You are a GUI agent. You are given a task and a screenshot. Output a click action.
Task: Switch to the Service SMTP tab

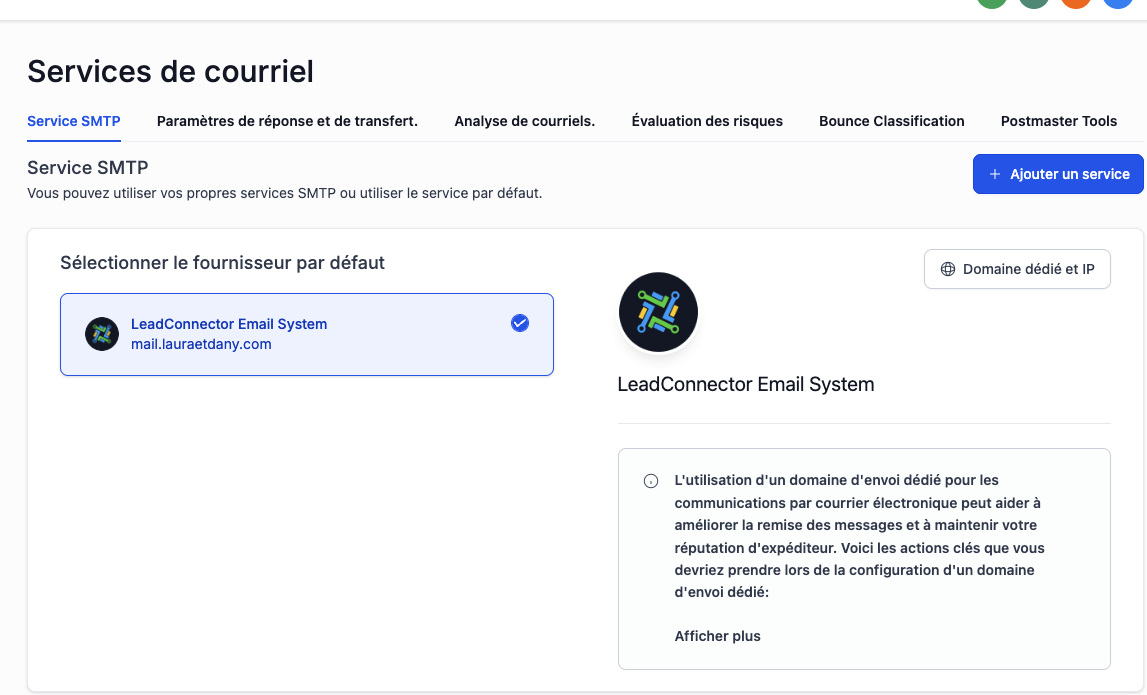(x=74, y=121)
